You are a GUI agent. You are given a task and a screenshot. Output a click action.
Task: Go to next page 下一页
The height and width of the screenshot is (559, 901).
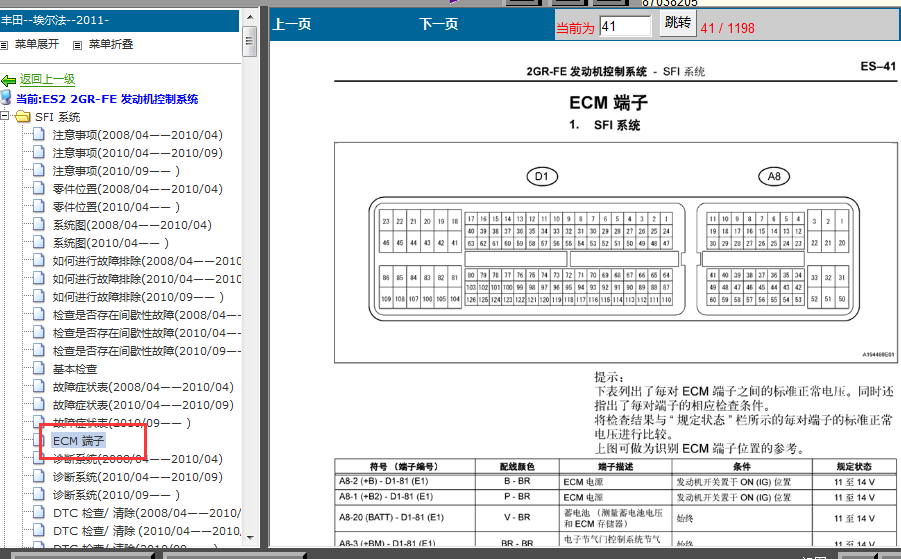[438, 24]
